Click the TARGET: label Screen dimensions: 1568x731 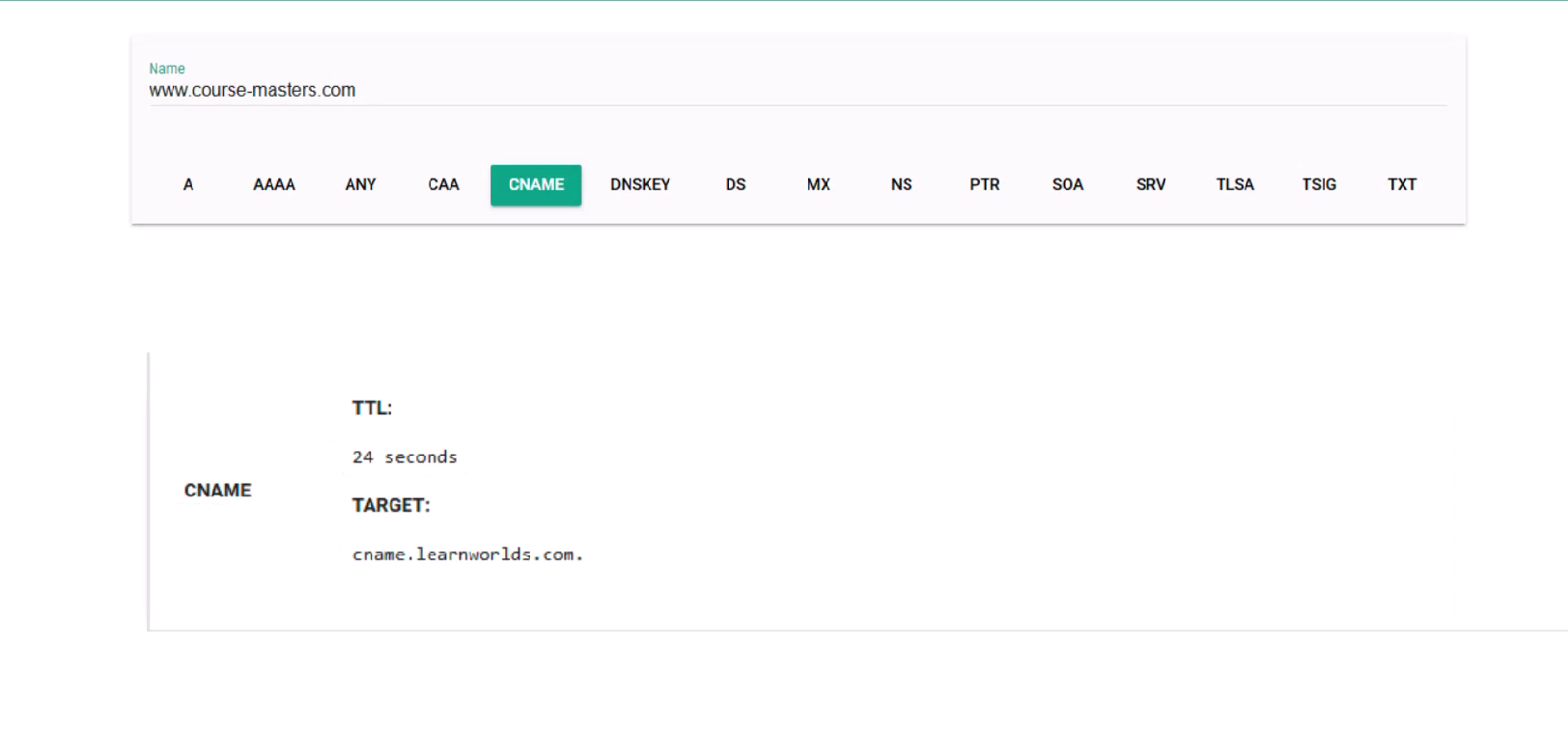(x=391, y=506)
